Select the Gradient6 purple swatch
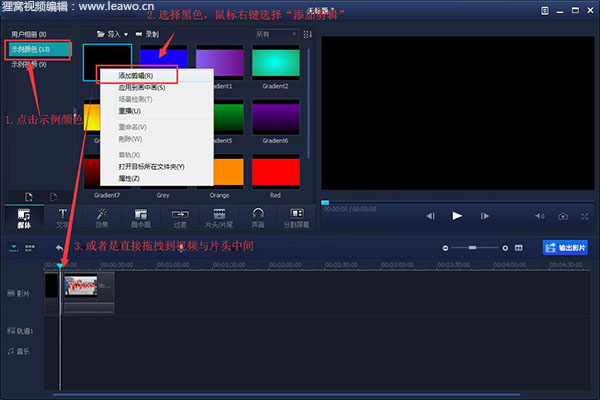The image size is (600, 400). pos(276,117)
